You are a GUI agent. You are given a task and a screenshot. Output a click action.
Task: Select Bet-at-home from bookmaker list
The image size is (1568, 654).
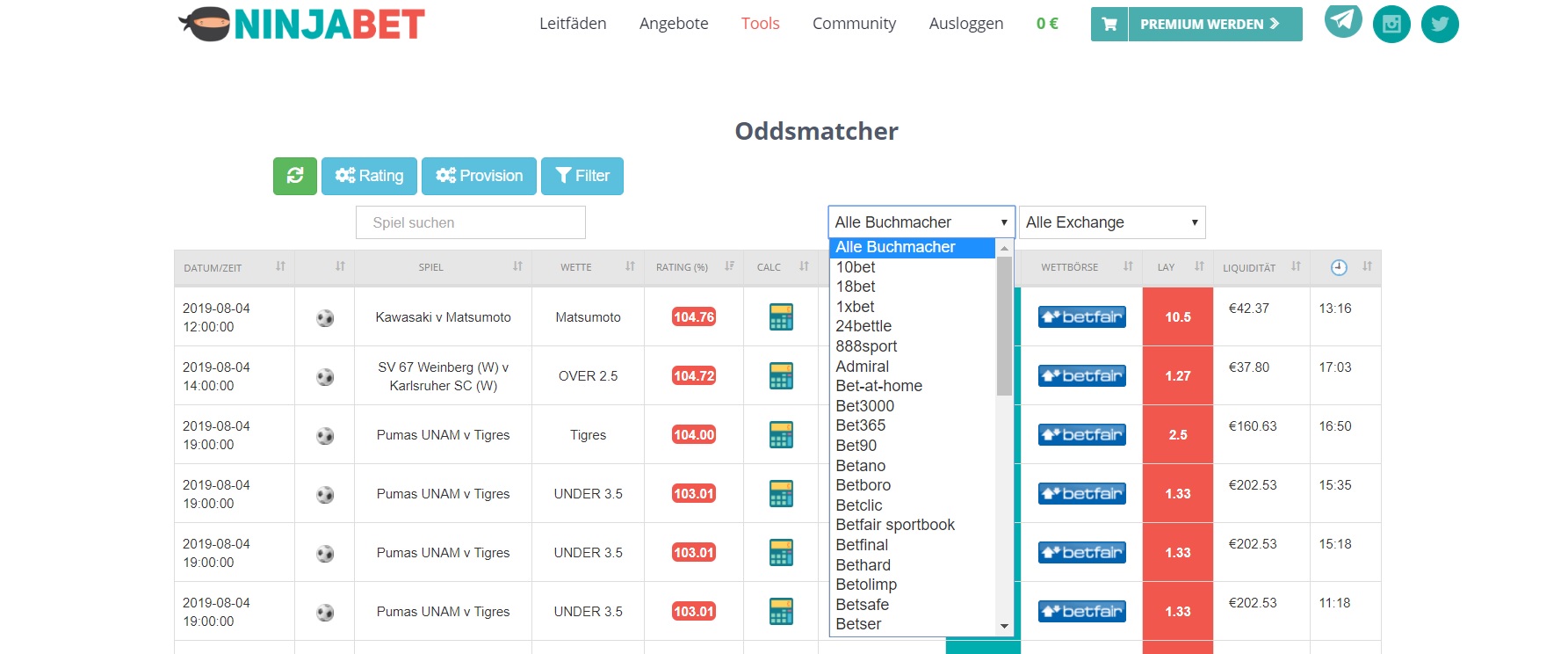pos(912,386)
